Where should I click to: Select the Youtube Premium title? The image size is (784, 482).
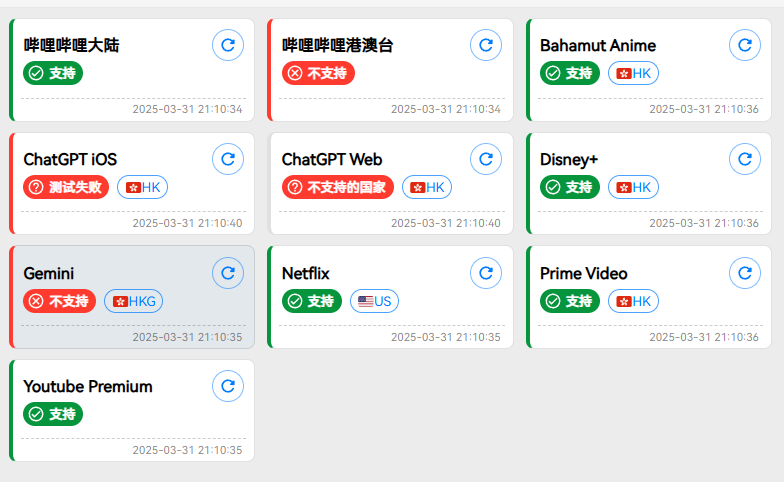coord(88,386)
